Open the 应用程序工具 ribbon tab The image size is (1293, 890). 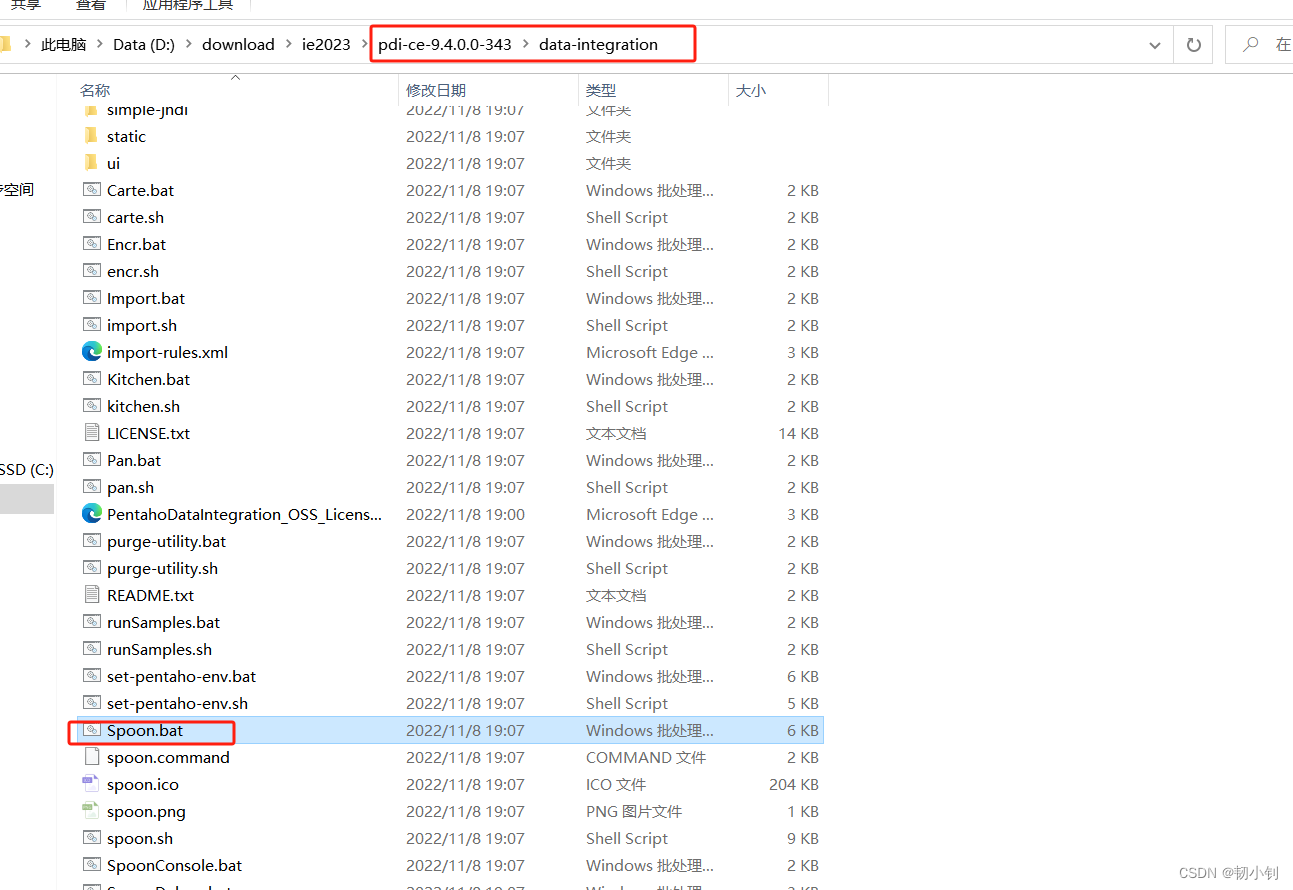(x=188, y=5)
